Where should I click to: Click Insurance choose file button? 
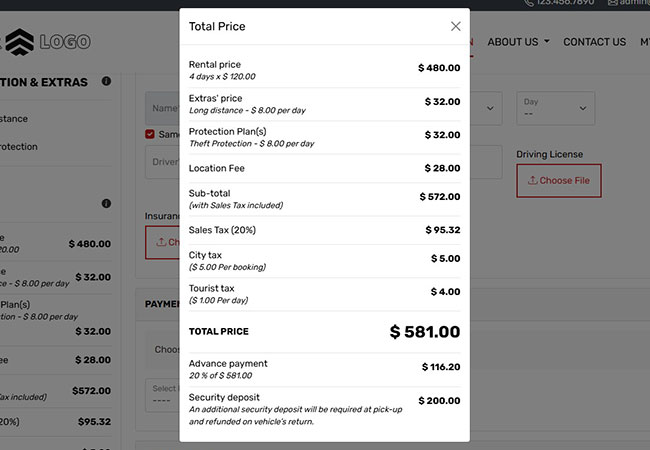(x=162, y=242)
